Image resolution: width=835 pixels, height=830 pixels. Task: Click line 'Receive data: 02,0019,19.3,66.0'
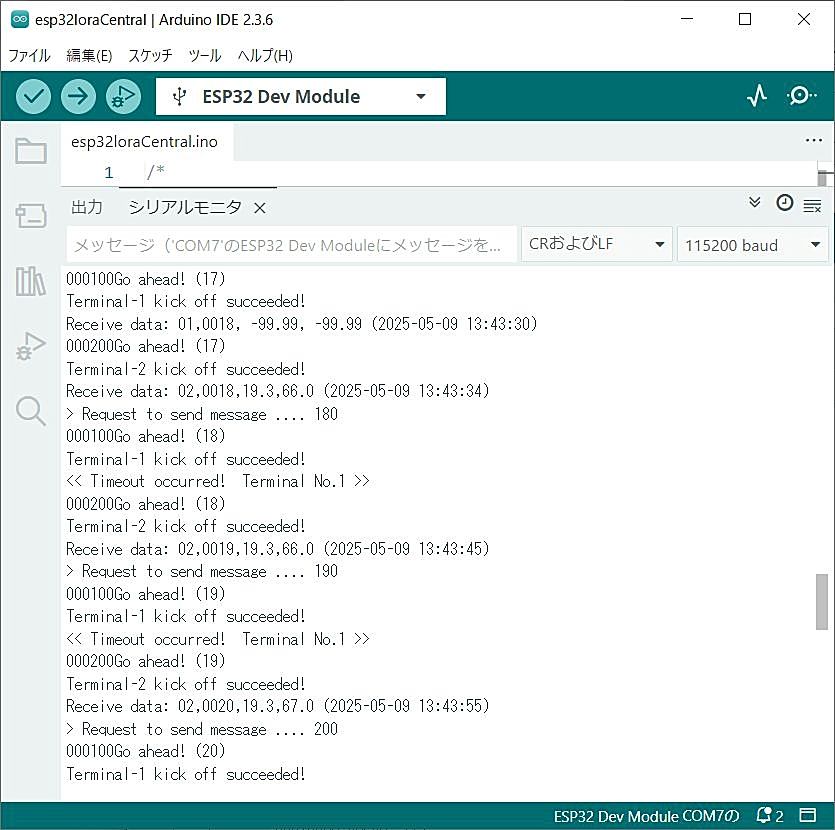277,548
